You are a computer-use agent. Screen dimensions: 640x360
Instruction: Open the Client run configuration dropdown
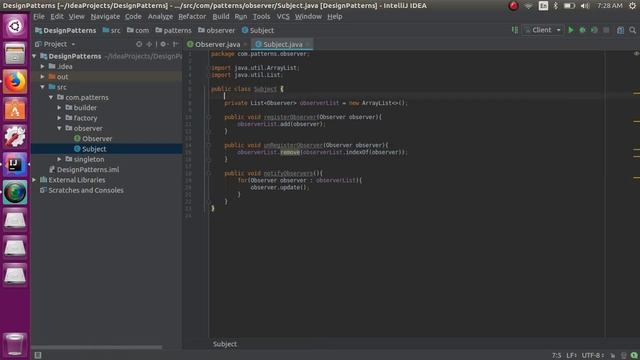click(542, 30)
